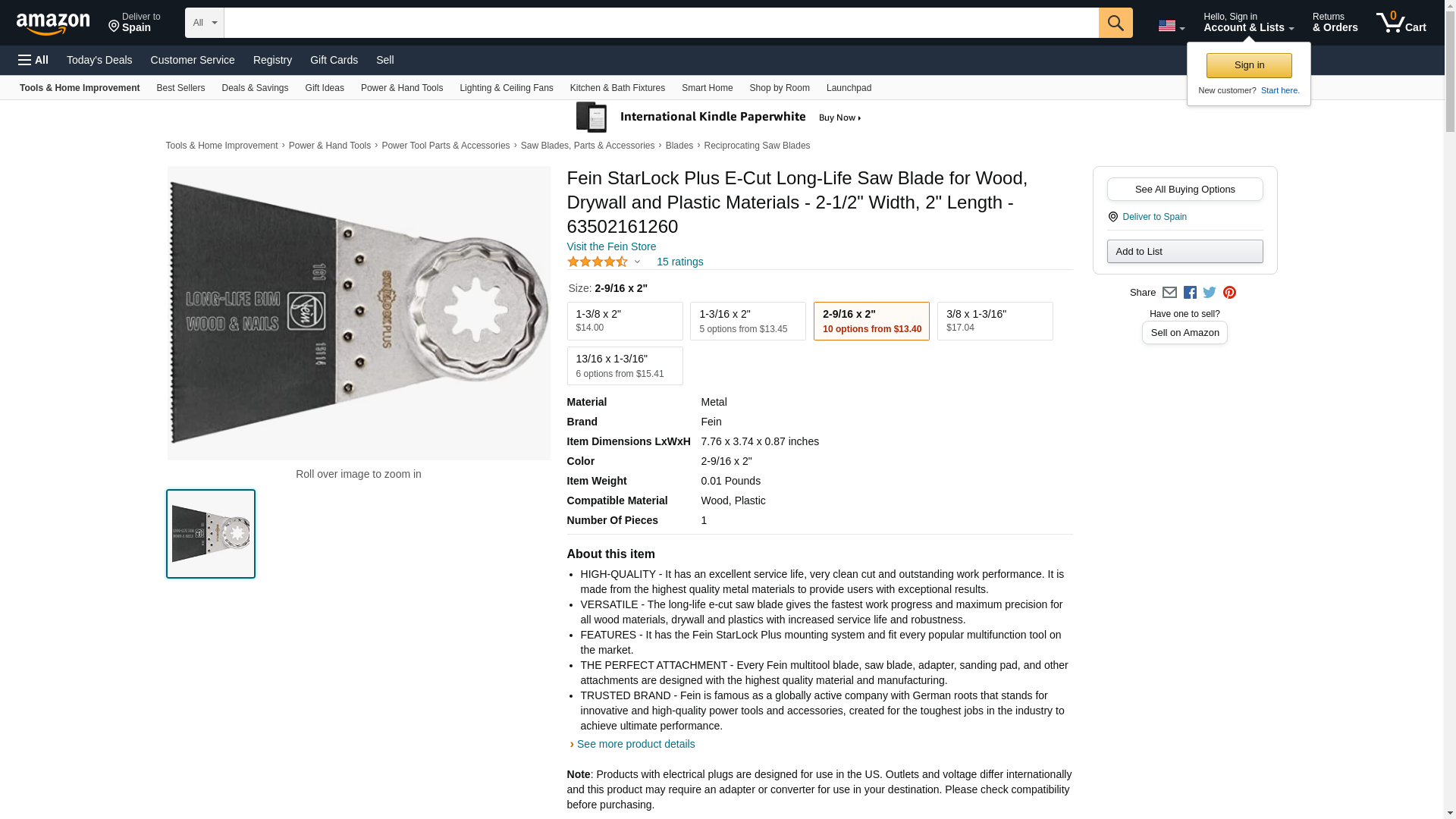Viewport: 1456px width, 819px height.
Task: Open the search category All dropdown
Action: point(204,23)
